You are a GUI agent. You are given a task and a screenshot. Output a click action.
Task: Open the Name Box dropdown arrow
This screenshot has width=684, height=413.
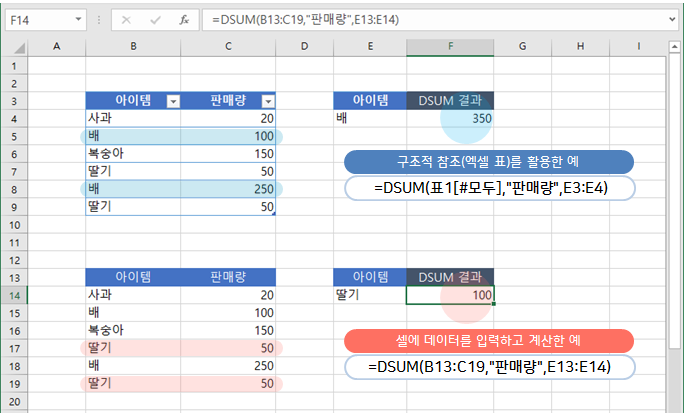tap(79, 20)
